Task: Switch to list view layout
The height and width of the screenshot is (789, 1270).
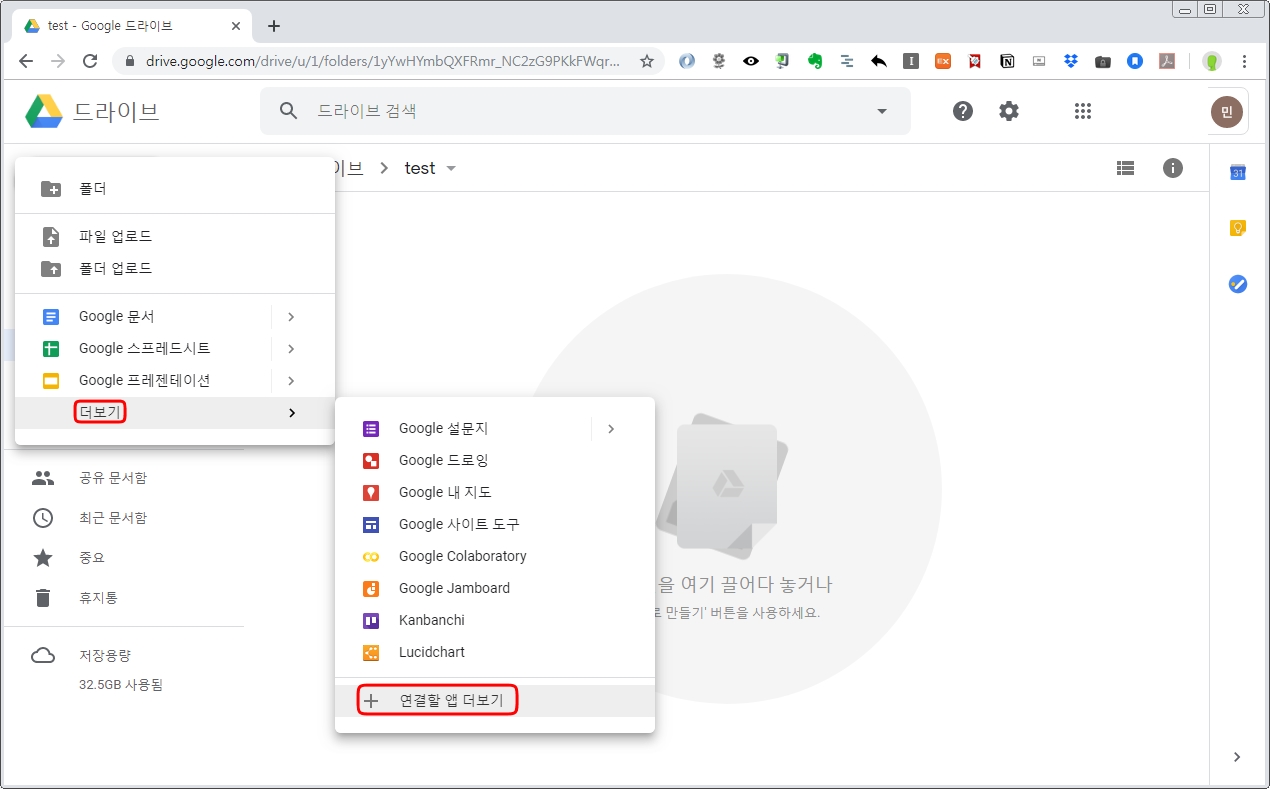Action: tap(1125, 168)
